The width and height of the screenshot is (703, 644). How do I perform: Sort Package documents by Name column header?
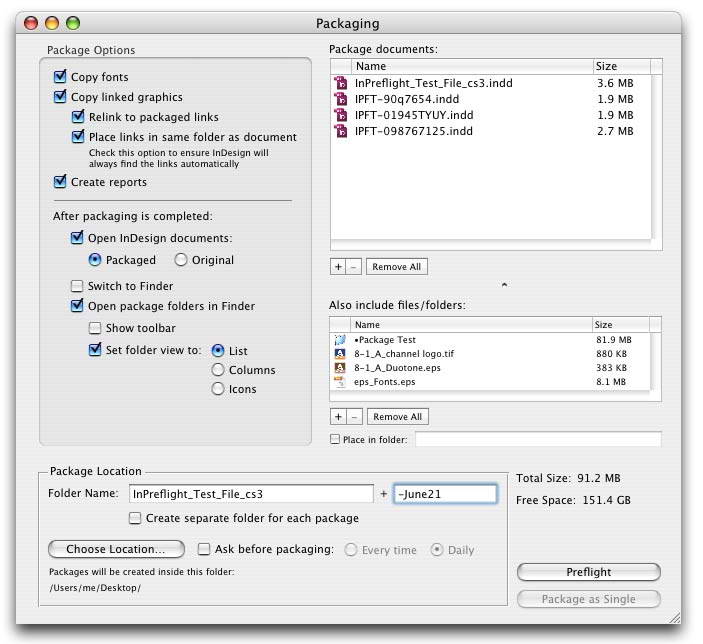(x=473, y=66)
